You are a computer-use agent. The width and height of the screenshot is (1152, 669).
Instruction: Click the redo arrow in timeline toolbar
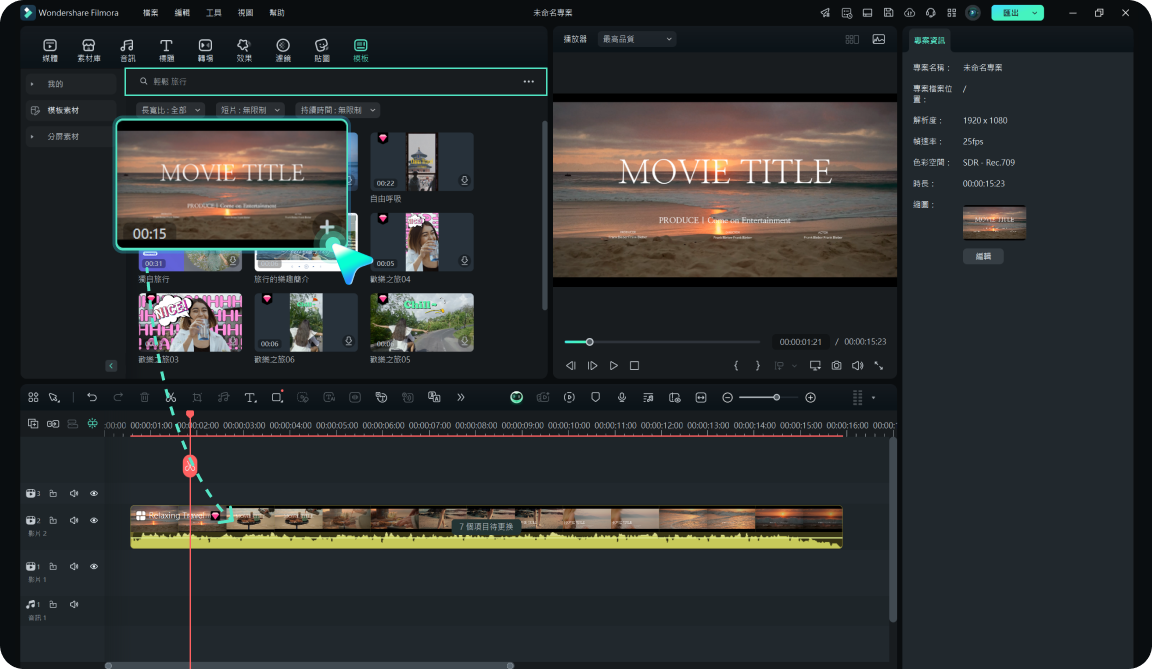[118, 397]
